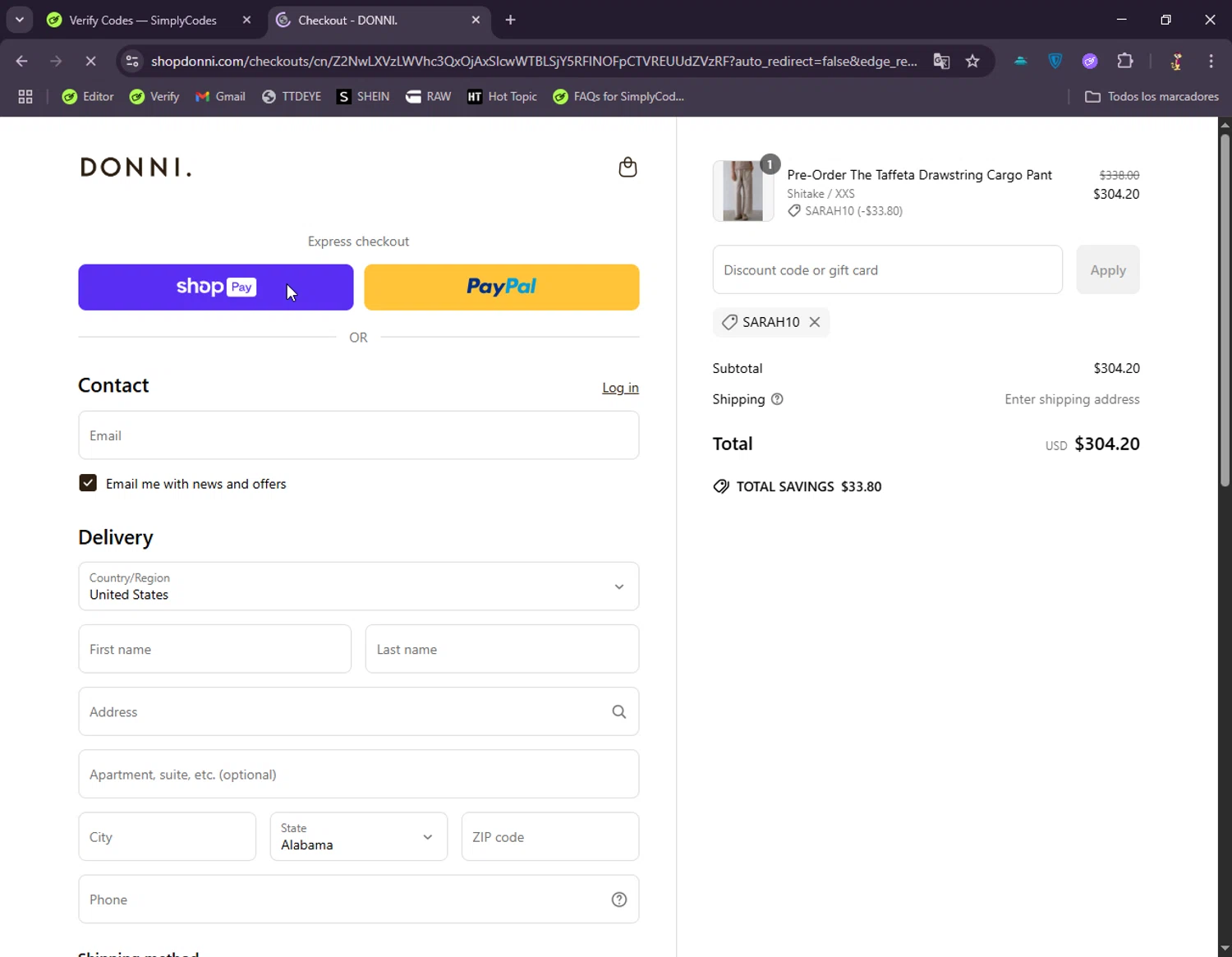The height and width of the screenshot is (957, 1232).
Task: Open the TTDEYE bookmark
Action: point(292,97)
